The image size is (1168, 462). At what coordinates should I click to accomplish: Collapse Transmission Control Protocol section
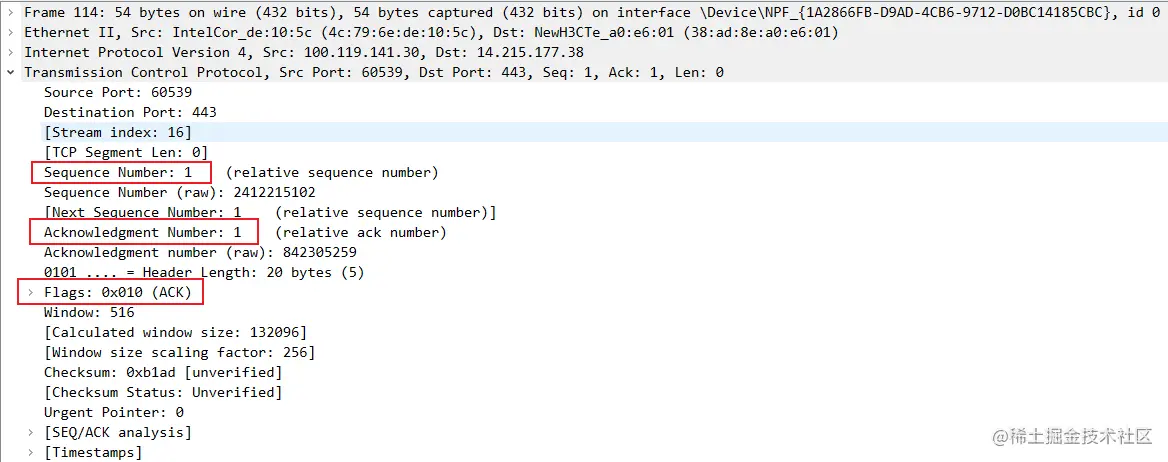[11, 72]
